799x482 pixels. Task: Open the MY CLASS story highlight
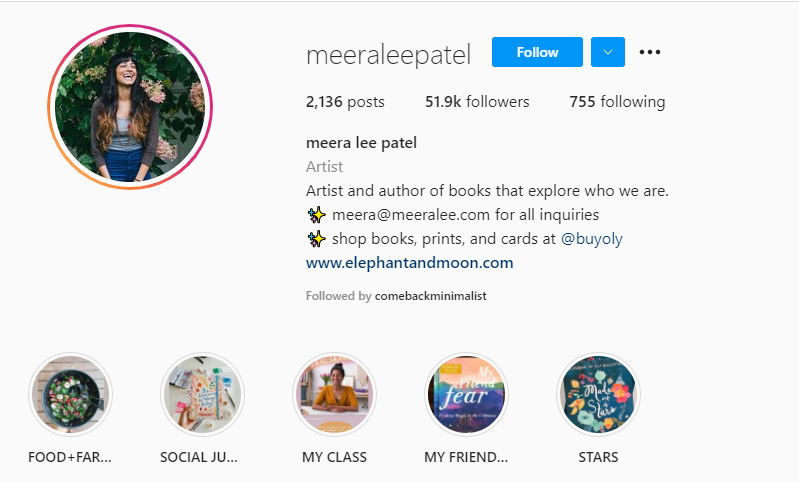click(334, 394)
